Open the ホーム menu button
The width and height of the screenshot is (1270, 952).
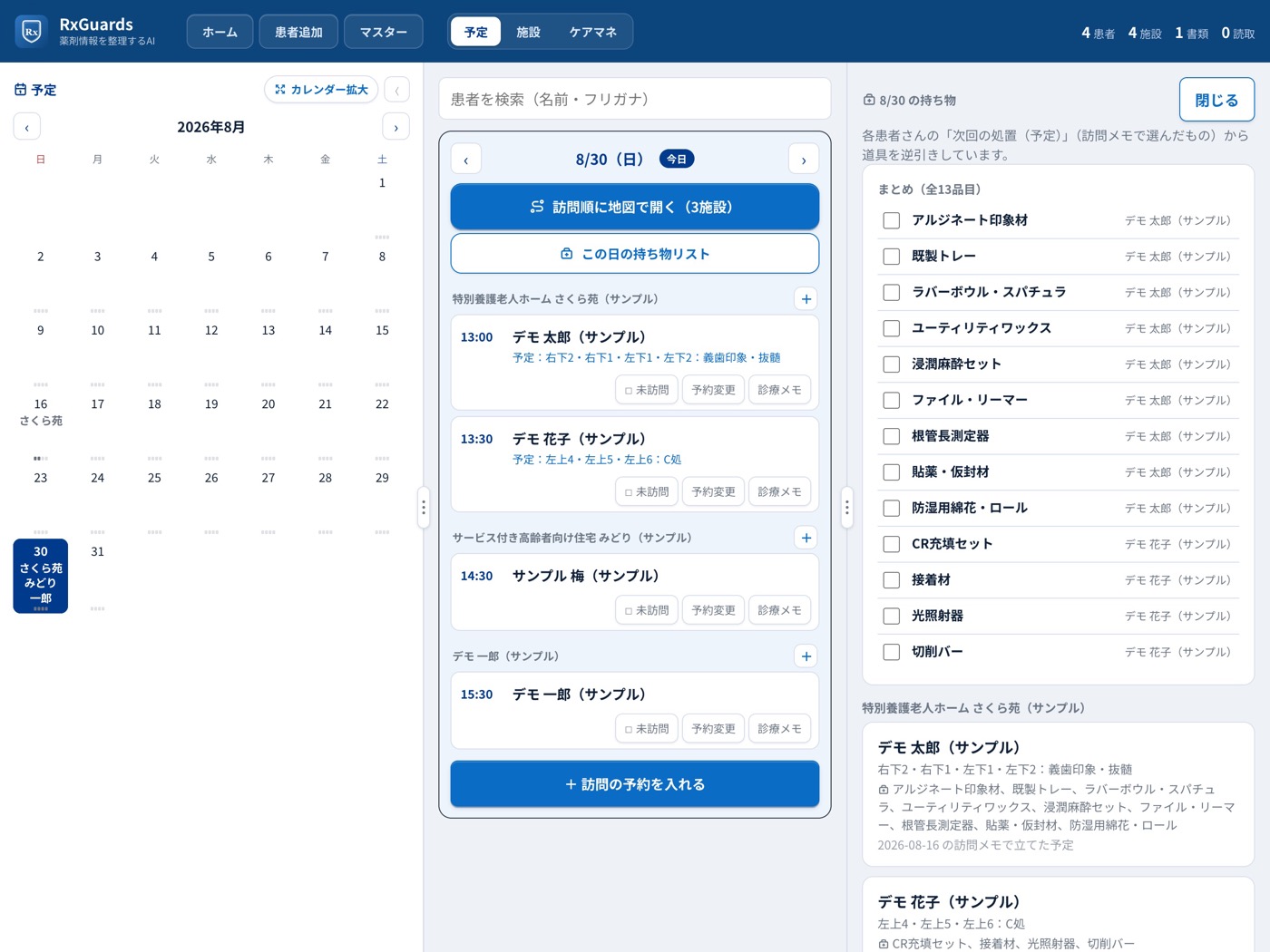(220, 32)
